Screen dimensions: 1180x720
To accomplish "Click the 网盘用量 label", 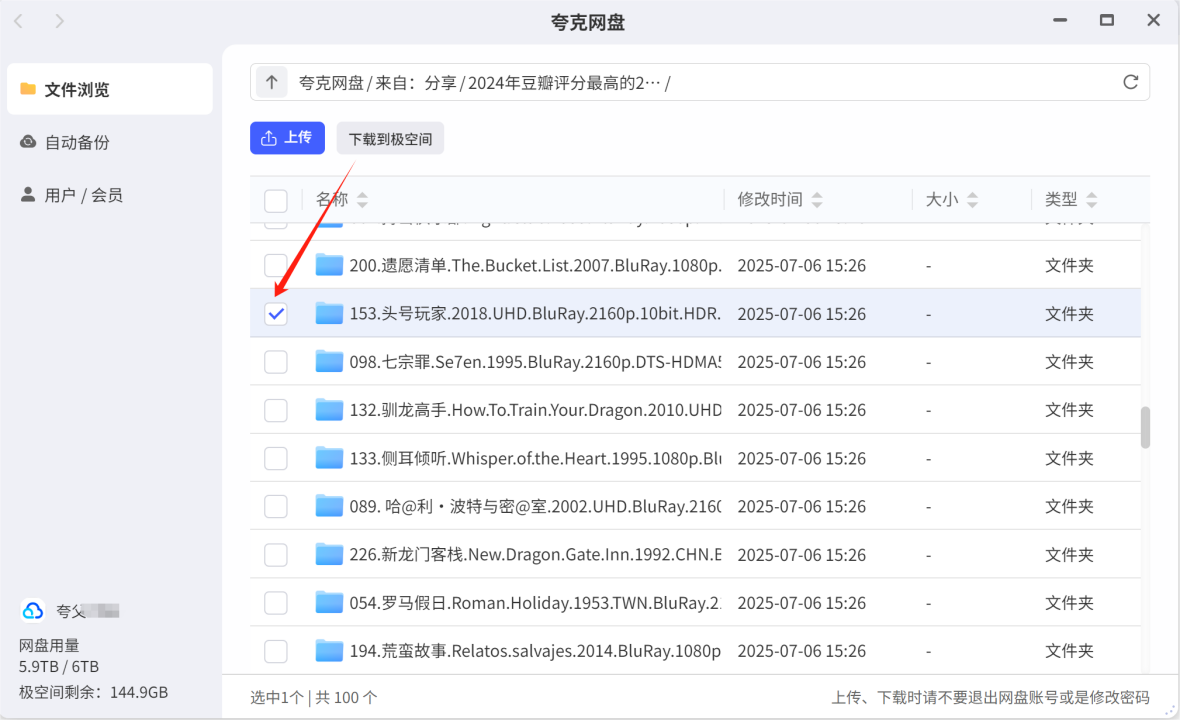I will [x=49, y=645].
